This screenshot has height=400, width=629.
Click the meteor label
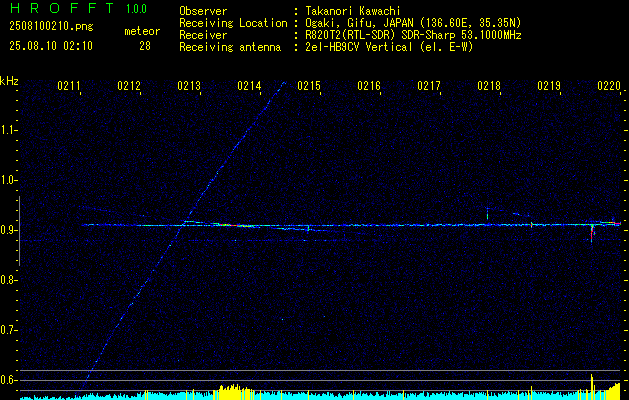[x=142, y=31]
